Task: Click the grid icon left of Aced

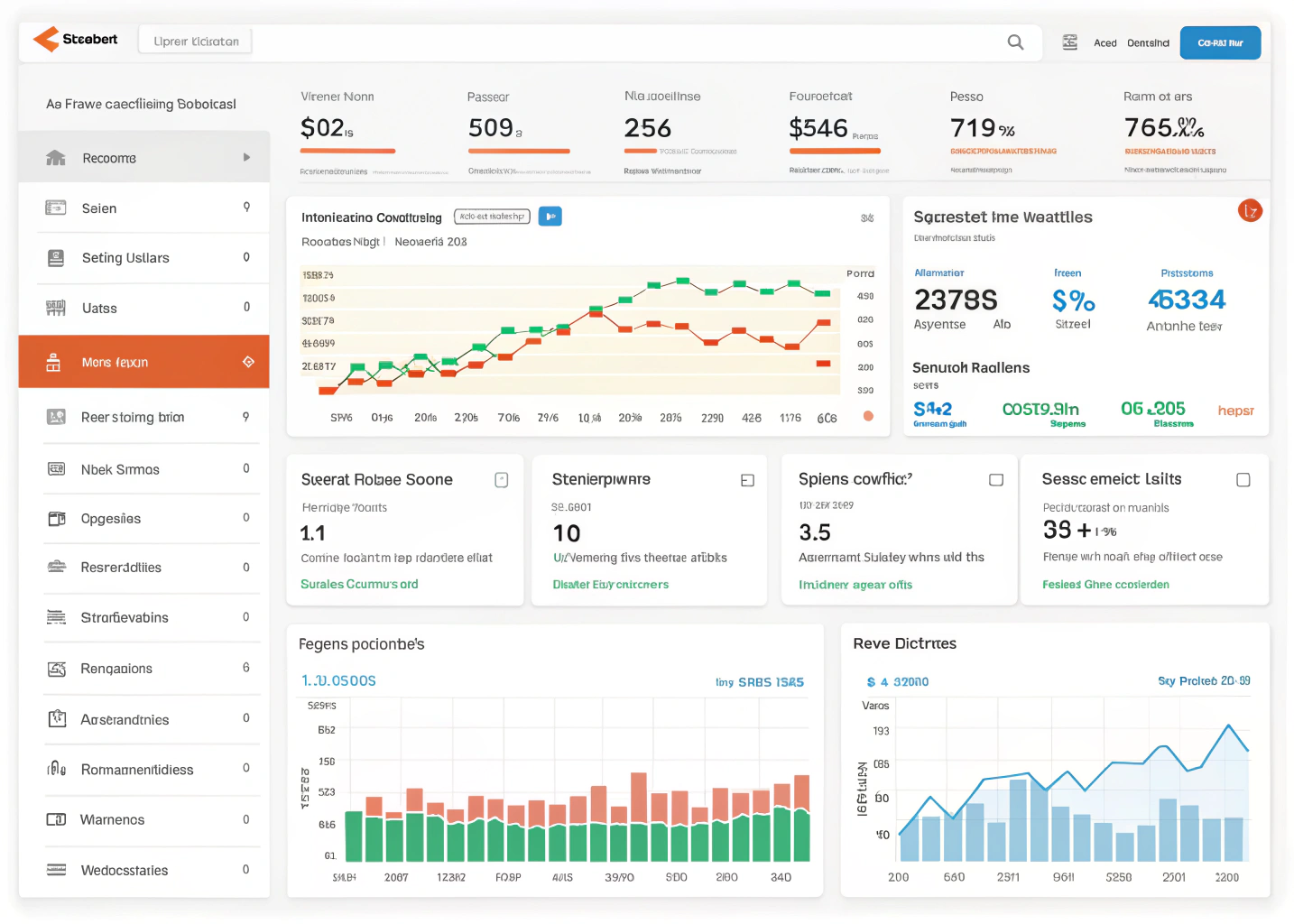Action: (1070, 42)
